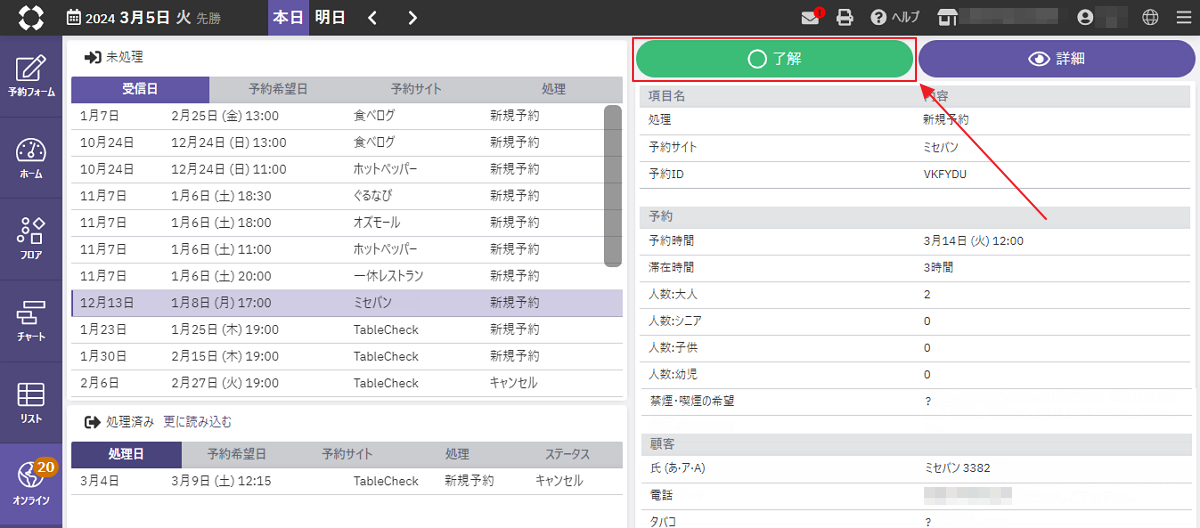Switch to 明日 tab
This screenshot has width=1200, height=528.
pyautogui.click(x=330, y=18)
